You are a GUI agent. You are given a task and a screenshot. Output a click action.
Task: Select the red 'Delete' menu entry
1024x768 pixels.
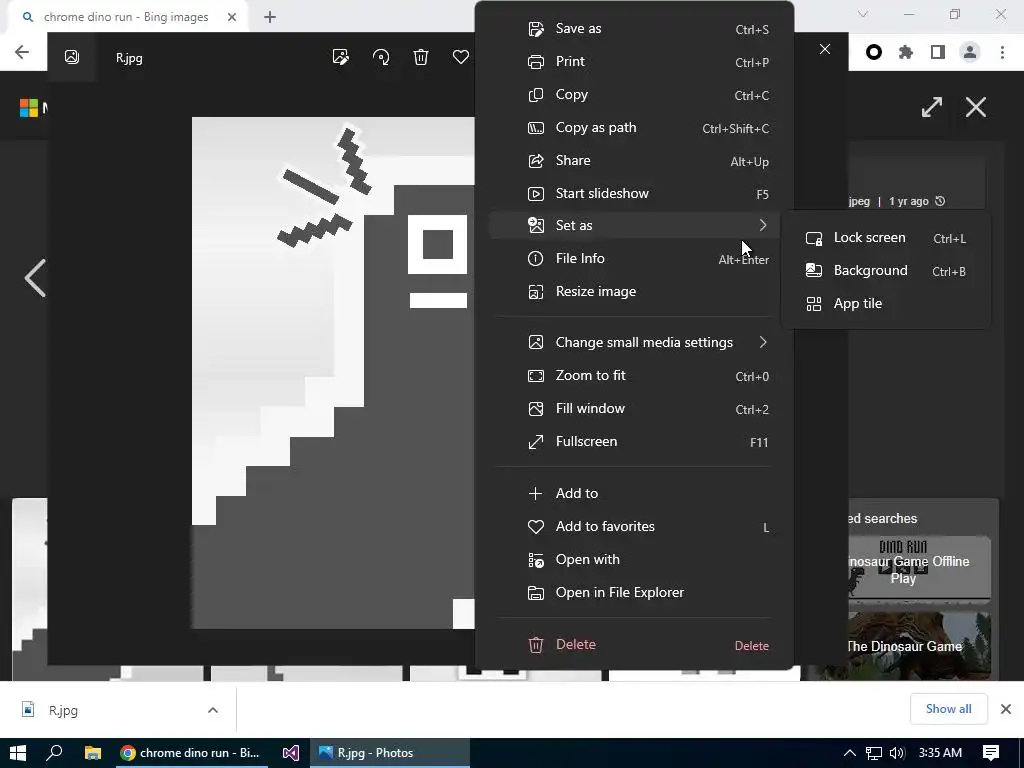click(634, 645)
